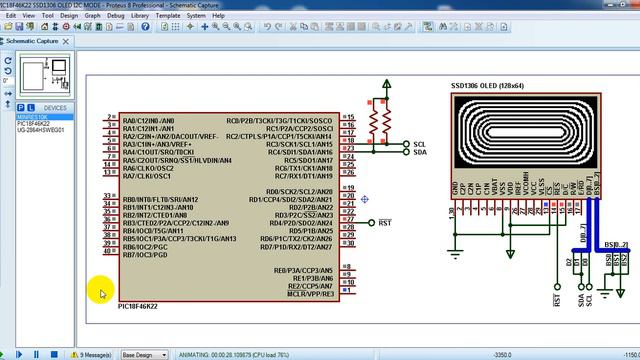Open the Template menu
The image size is (640, 360).
pyautogui.click(x=168, y=16)
